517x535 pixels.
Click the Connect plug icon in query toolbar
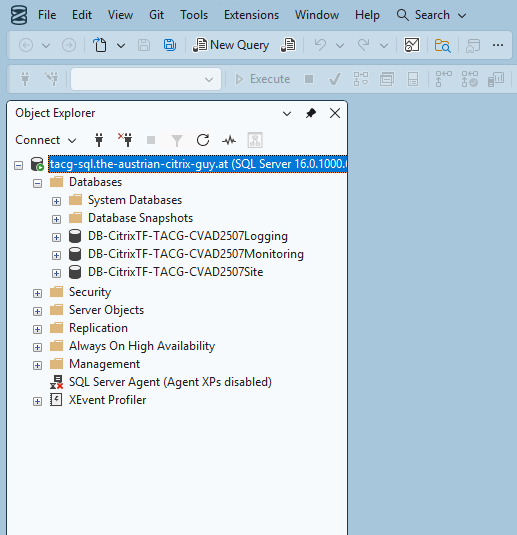tap(25, 79)
